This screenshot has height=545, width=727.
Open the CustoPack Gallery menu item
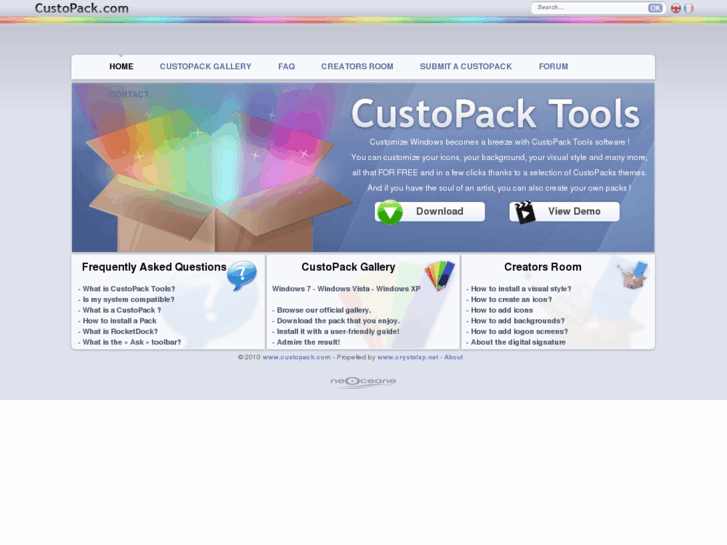point(205,66)
